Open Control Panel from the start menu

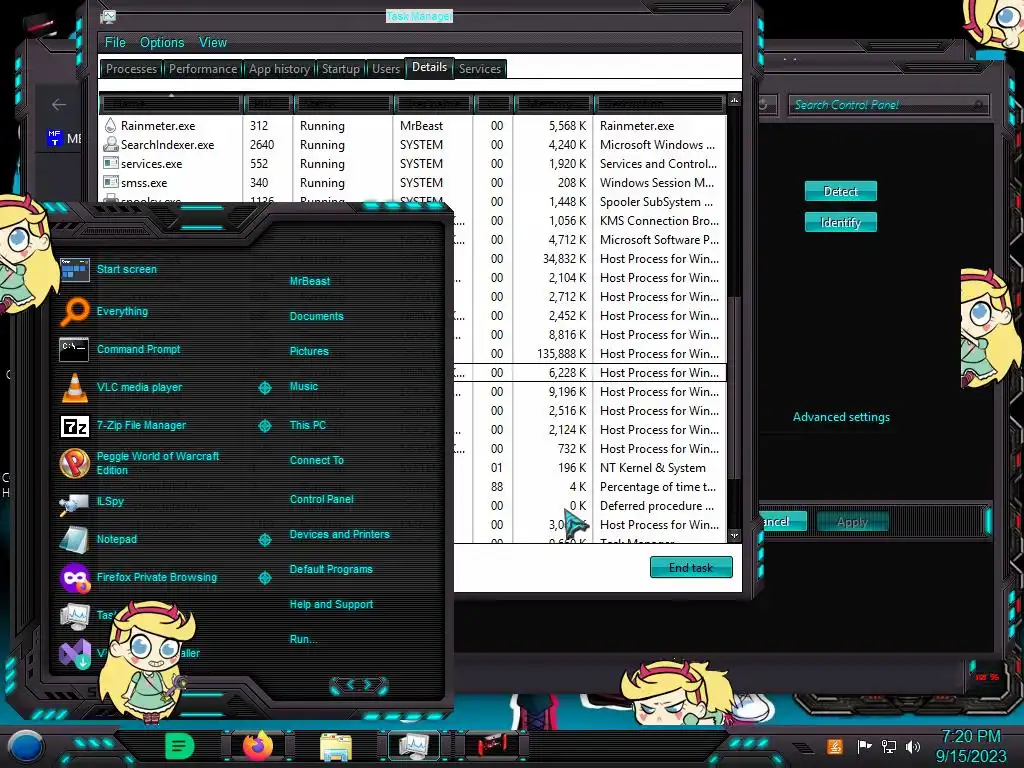(321, 499)
